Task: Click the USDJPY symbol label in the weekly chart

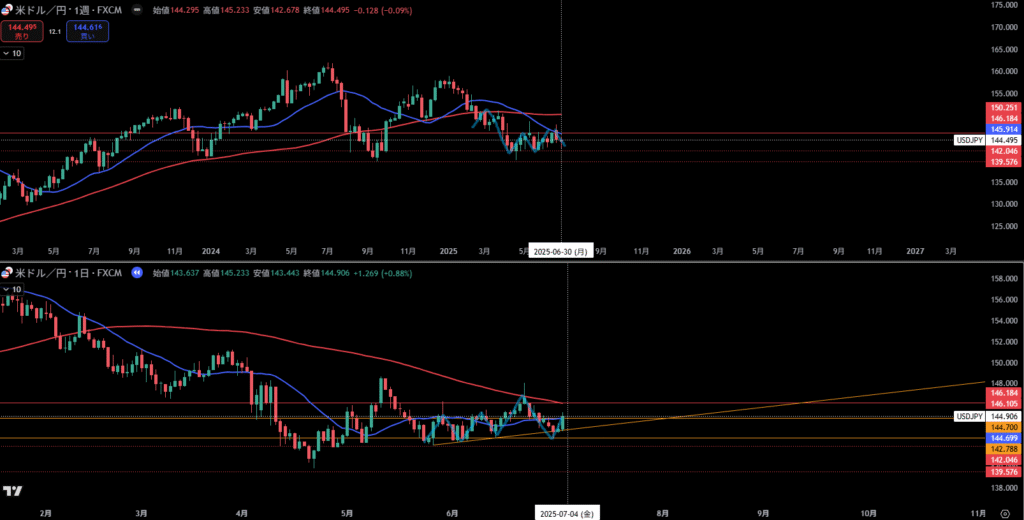Action: click(969, 140)
